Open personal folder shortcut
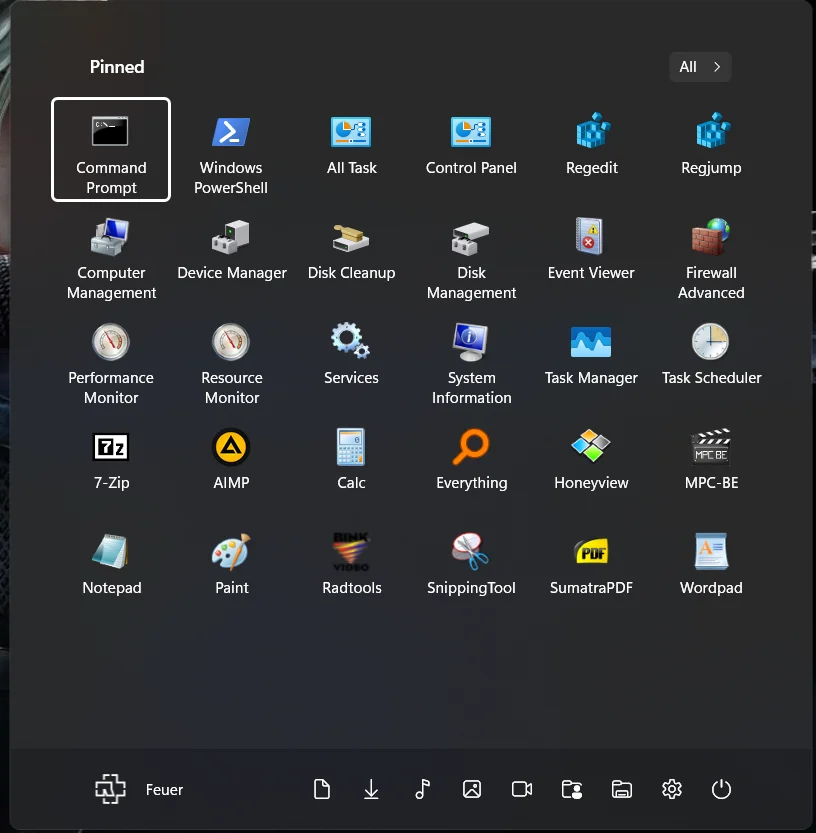 [572, 789]
